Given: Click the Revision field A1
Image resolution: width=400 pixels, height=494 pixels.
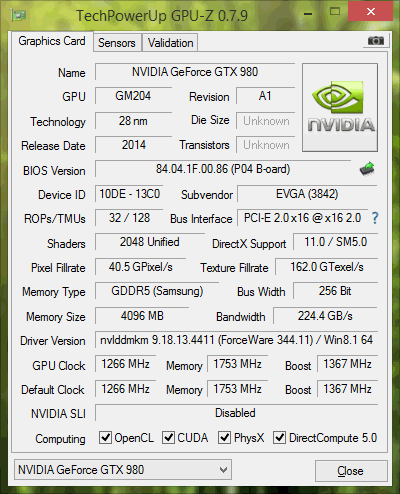Looking at the screenshot, I should pos(265,96).
